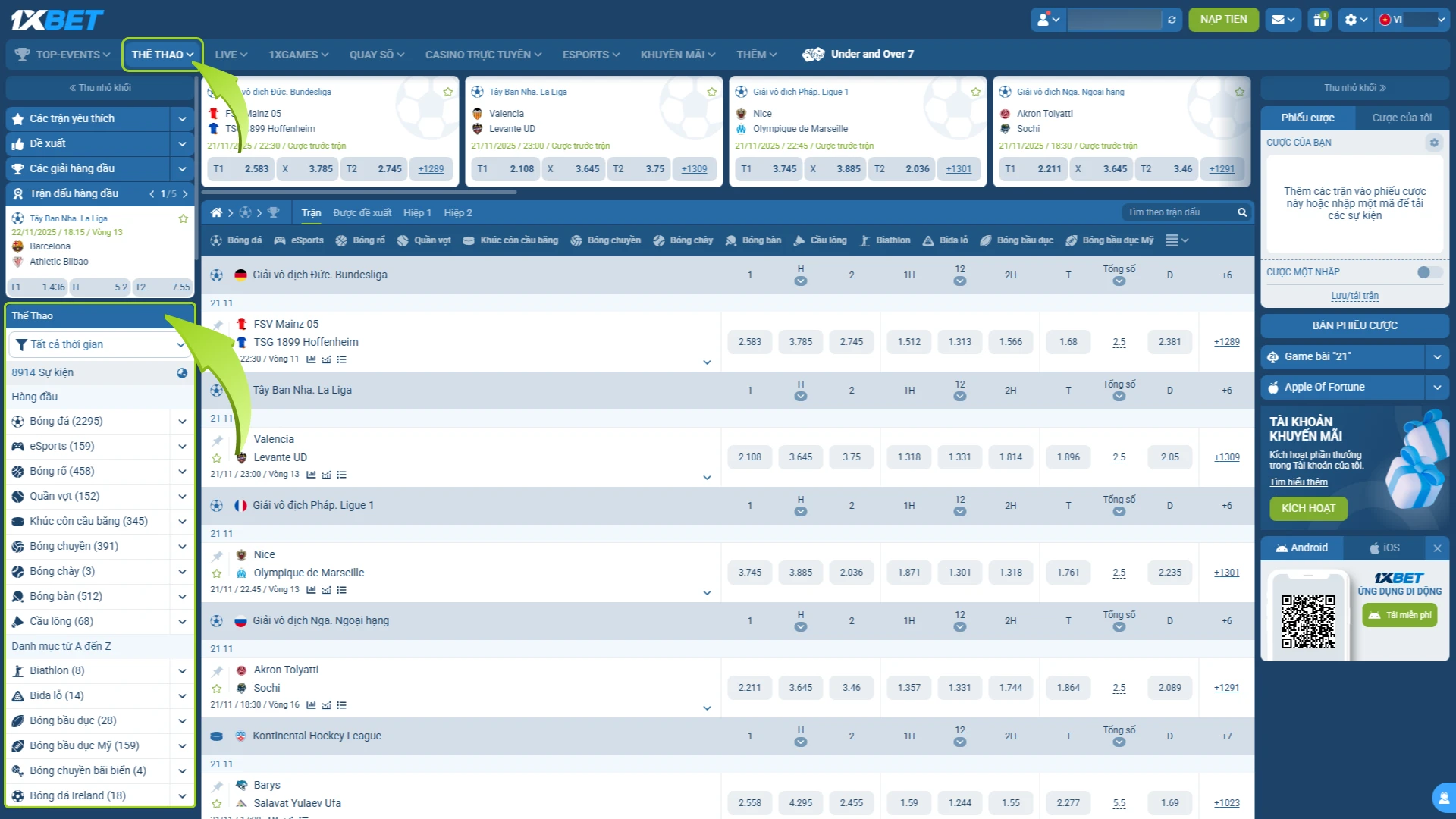Image resolution: width=1456 pixels, height=819 pixels.
Task: Click the Tìm theo trận đấu search field
Action: [1178, 212]
